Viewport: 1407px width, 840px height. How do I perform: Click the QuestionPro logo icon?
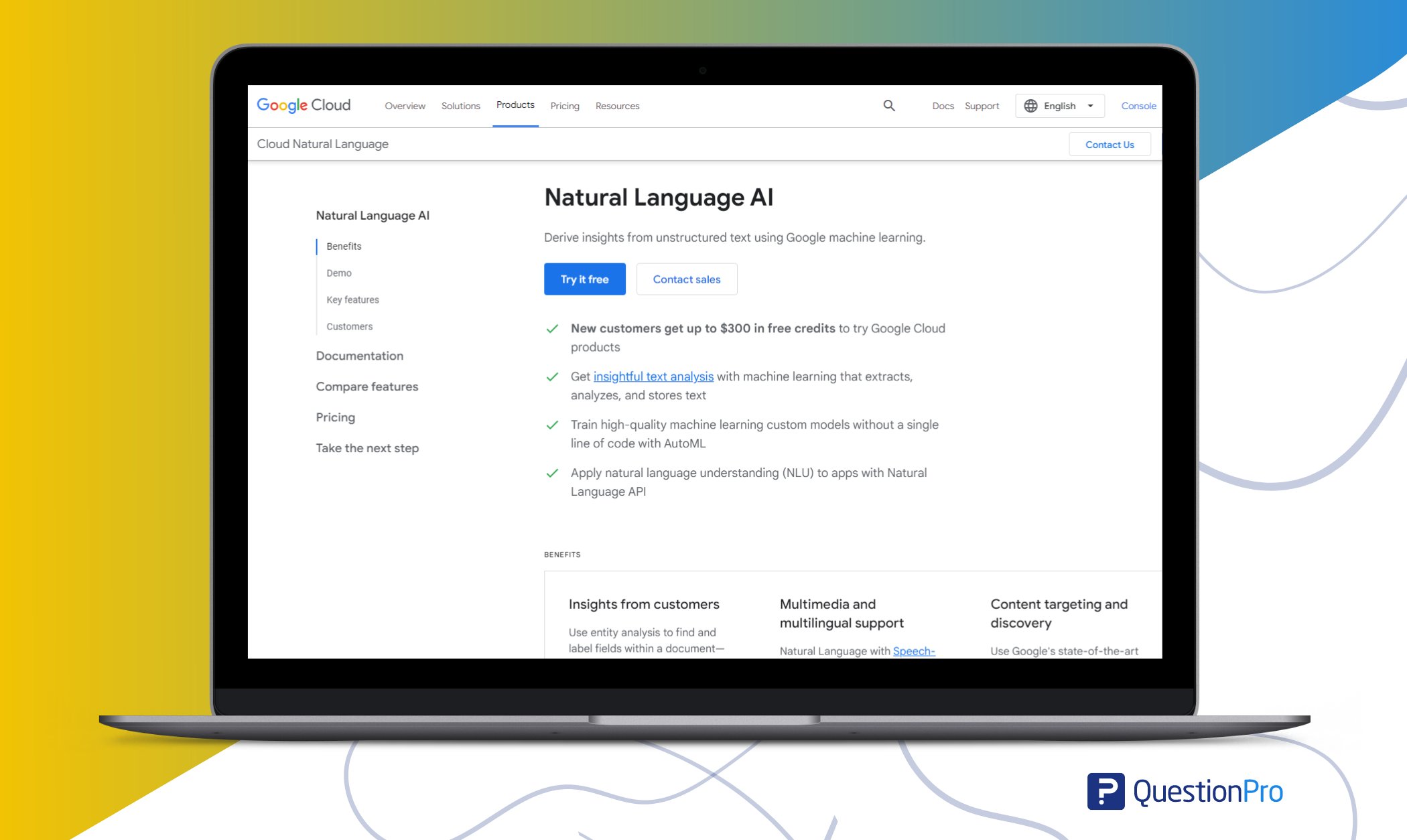[1105, 791]
